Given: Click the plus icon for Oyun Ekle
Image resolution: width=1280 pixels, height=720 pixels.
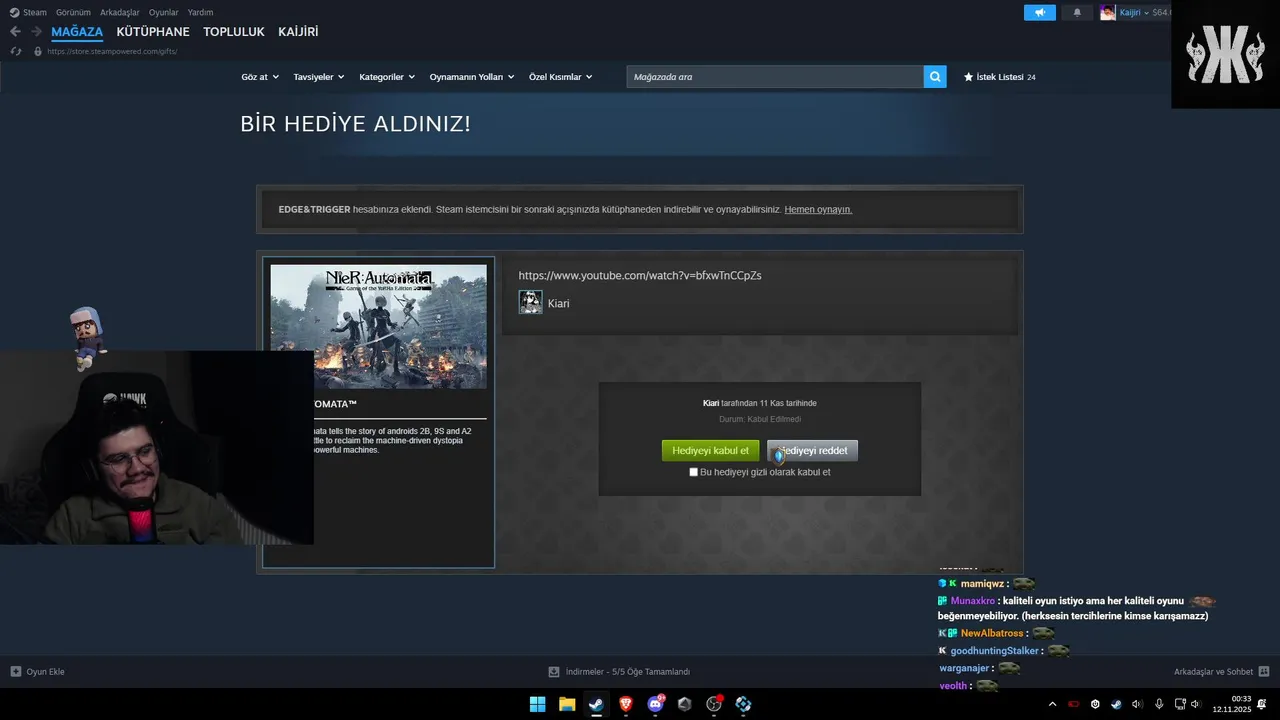Looking at the screenshot, I should [15, 671].
